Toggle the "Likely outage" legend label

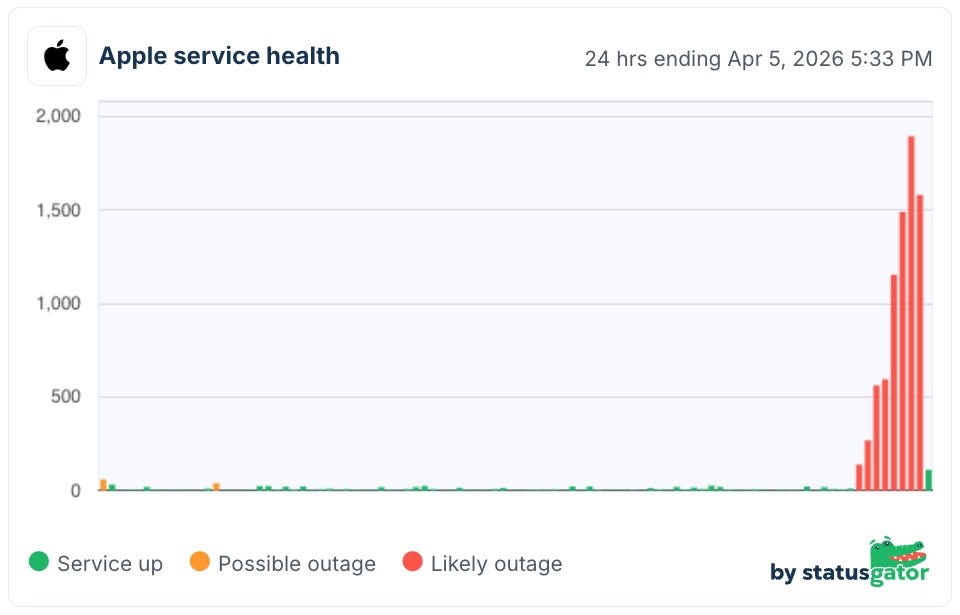click(x=496, y=564)
